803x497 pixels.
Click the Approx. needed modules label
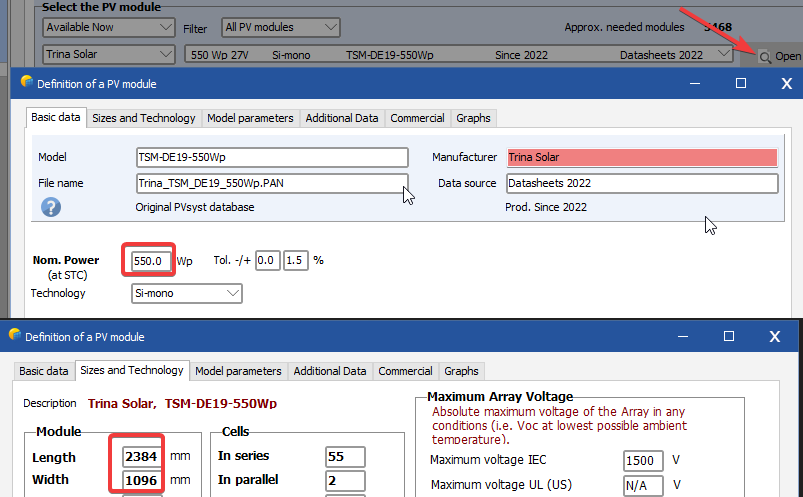624,27
